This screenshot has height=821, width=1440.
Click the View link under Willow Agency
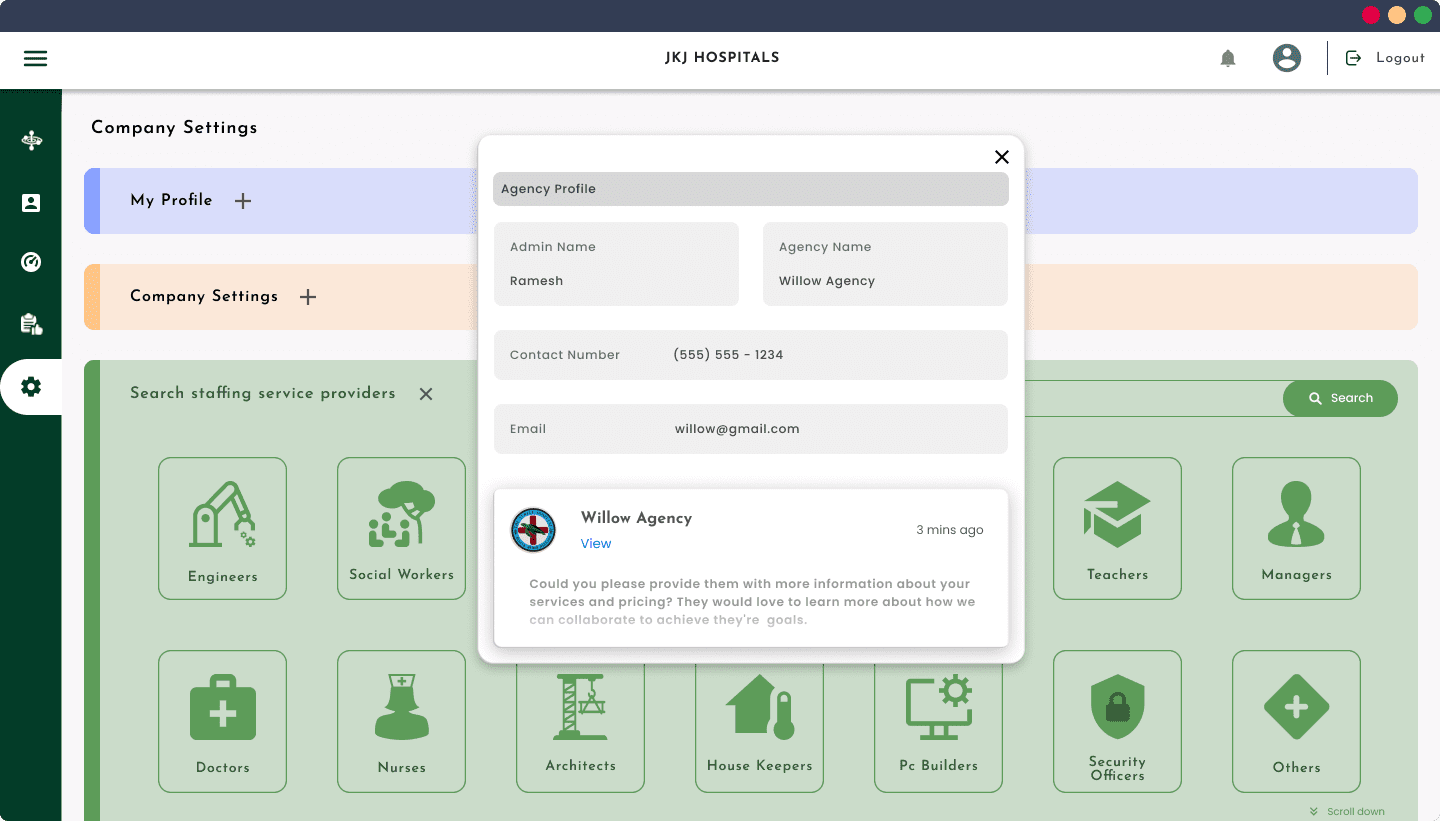[596, 544]
